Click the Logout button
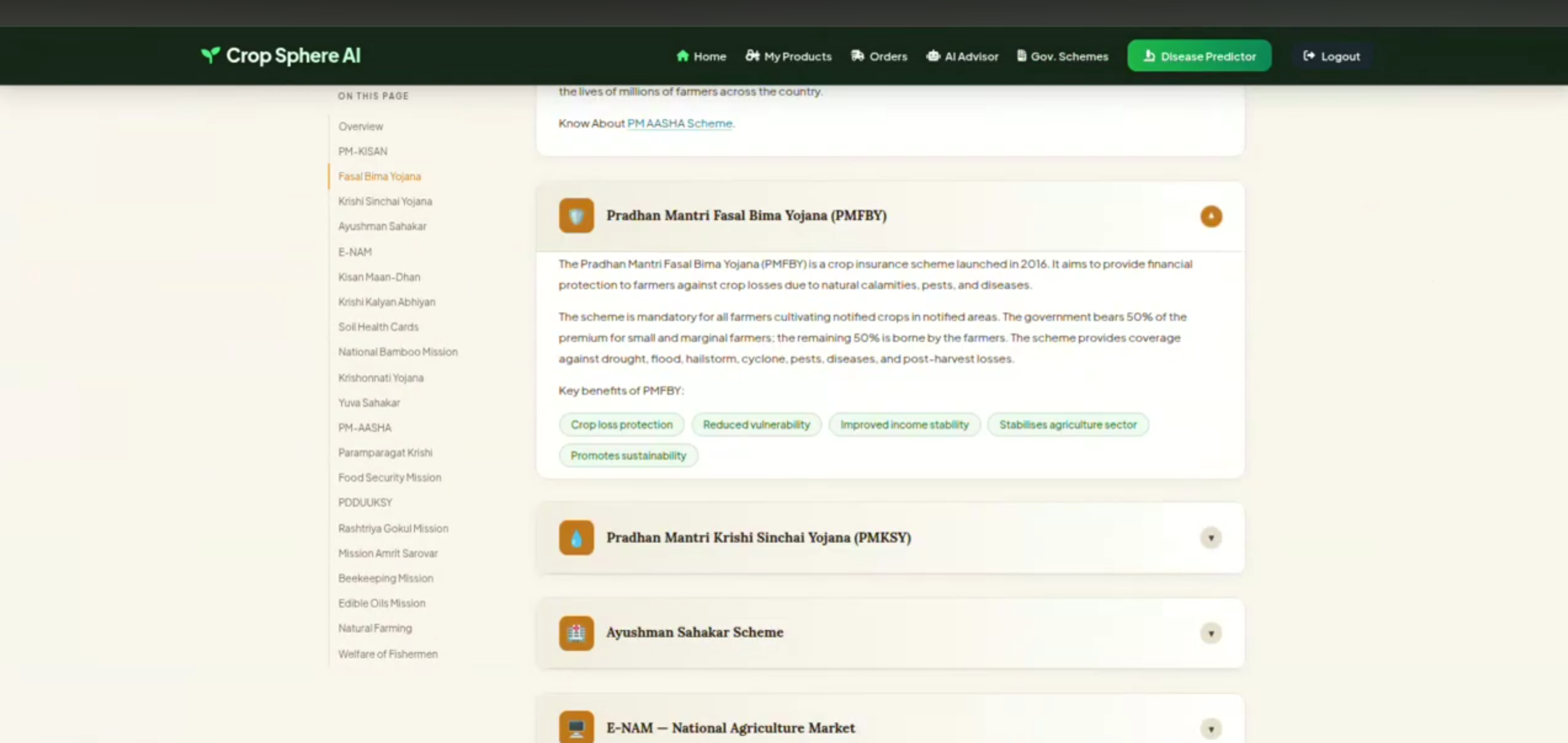The height and width of the screenshot is (743, 1568). (x=1331, y=56)
